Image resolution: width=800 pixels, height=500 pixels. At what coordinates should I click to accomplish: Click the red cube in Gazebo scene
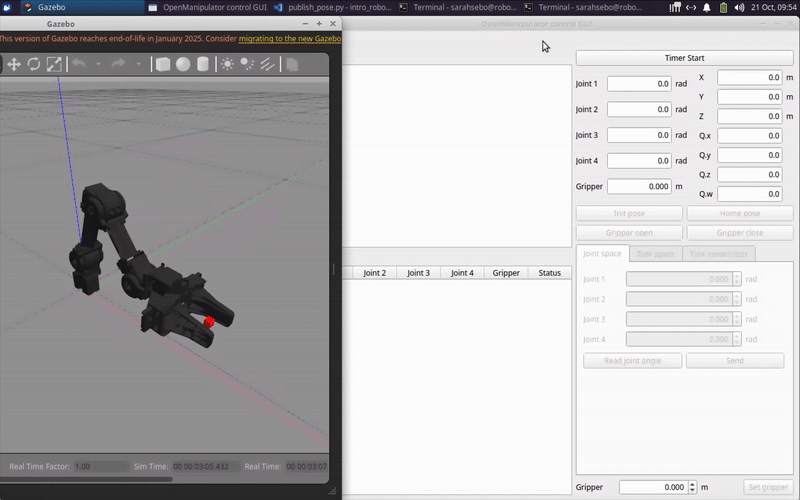[209, 322]
